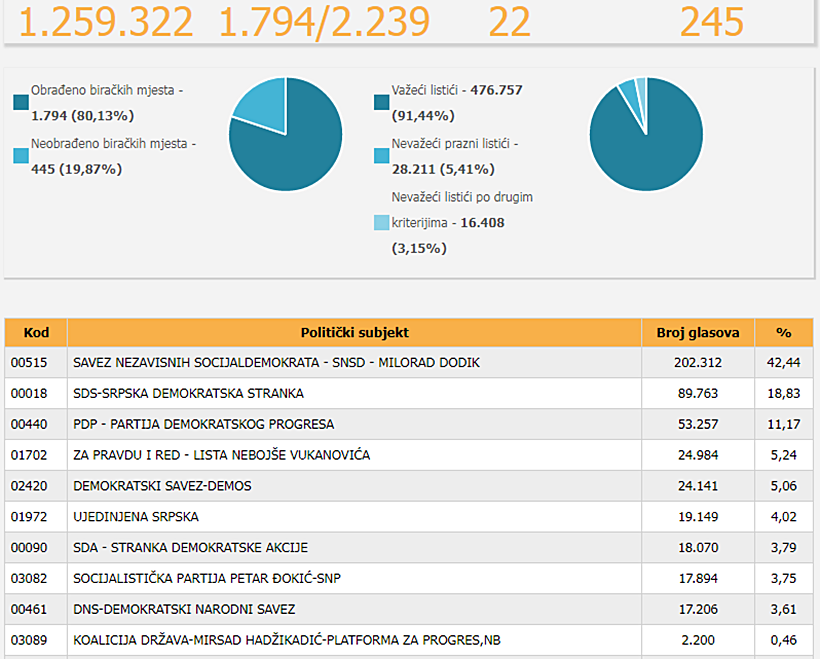Click the '%' column header
Viewport: 820px width, 659px height.
coord(784,333)
